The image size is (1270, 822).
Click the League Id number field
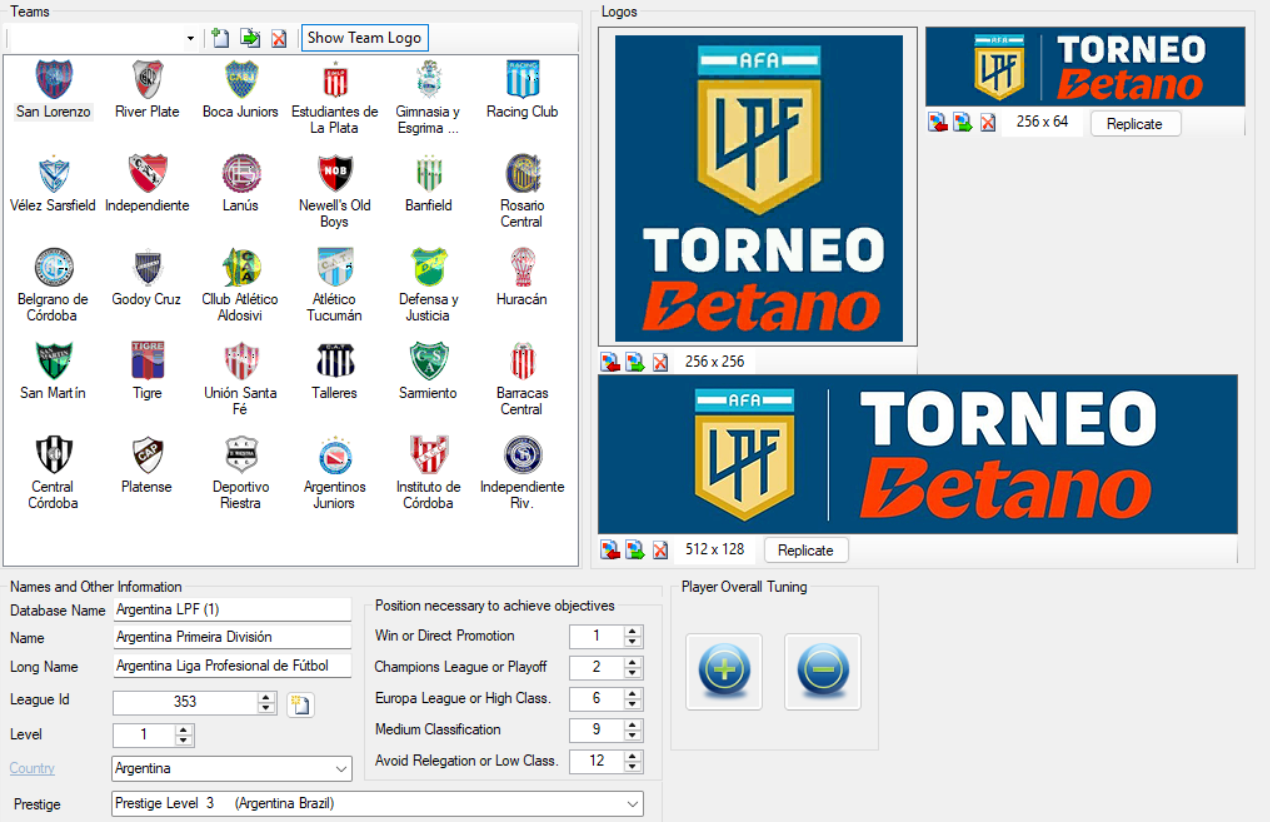pos(186,702)
